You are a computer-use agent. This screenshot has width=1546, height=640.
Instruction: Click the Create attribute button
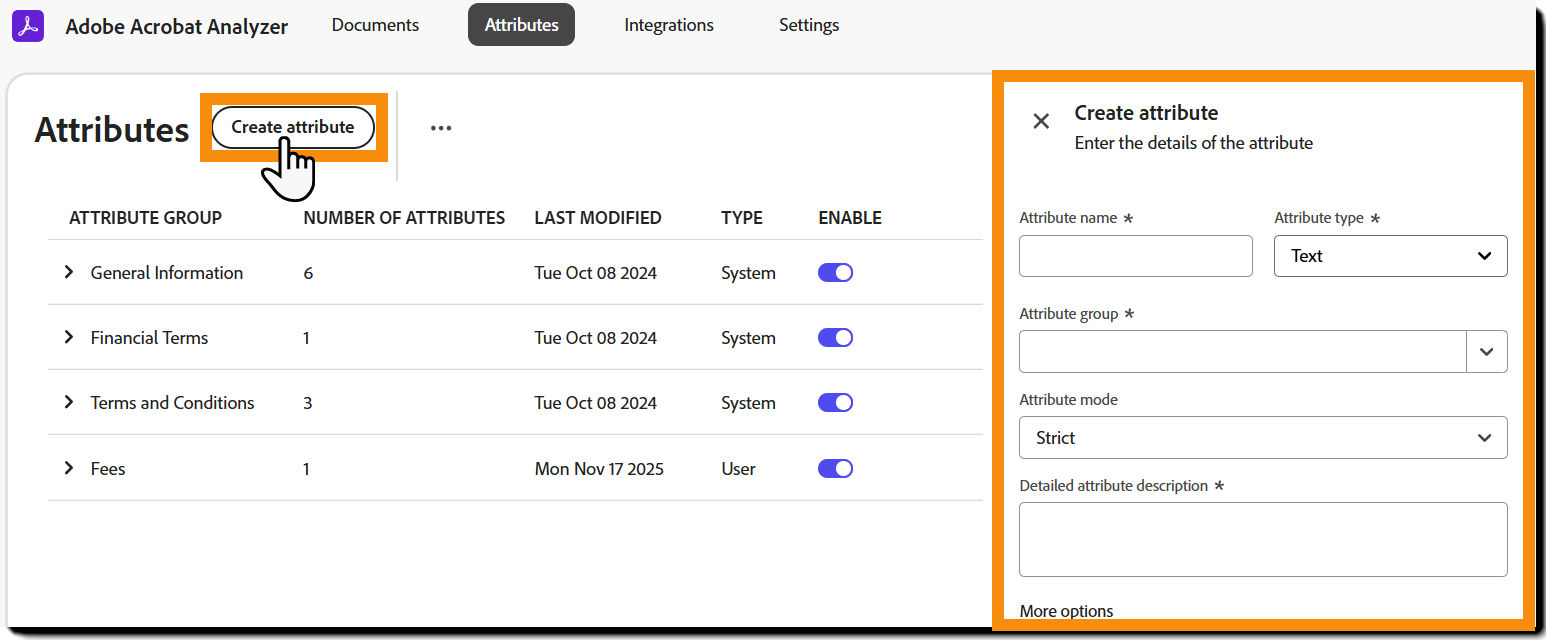pyautogui.click(x=292, y=127)
